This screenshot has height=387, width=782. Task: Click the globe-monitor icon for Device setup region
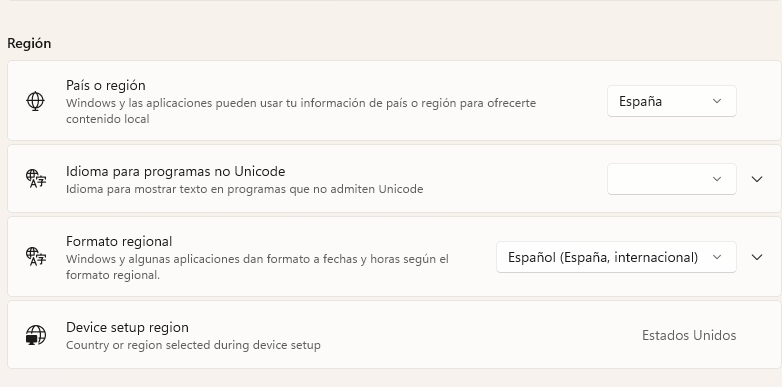pyautogui.click(x=35, y=335)
